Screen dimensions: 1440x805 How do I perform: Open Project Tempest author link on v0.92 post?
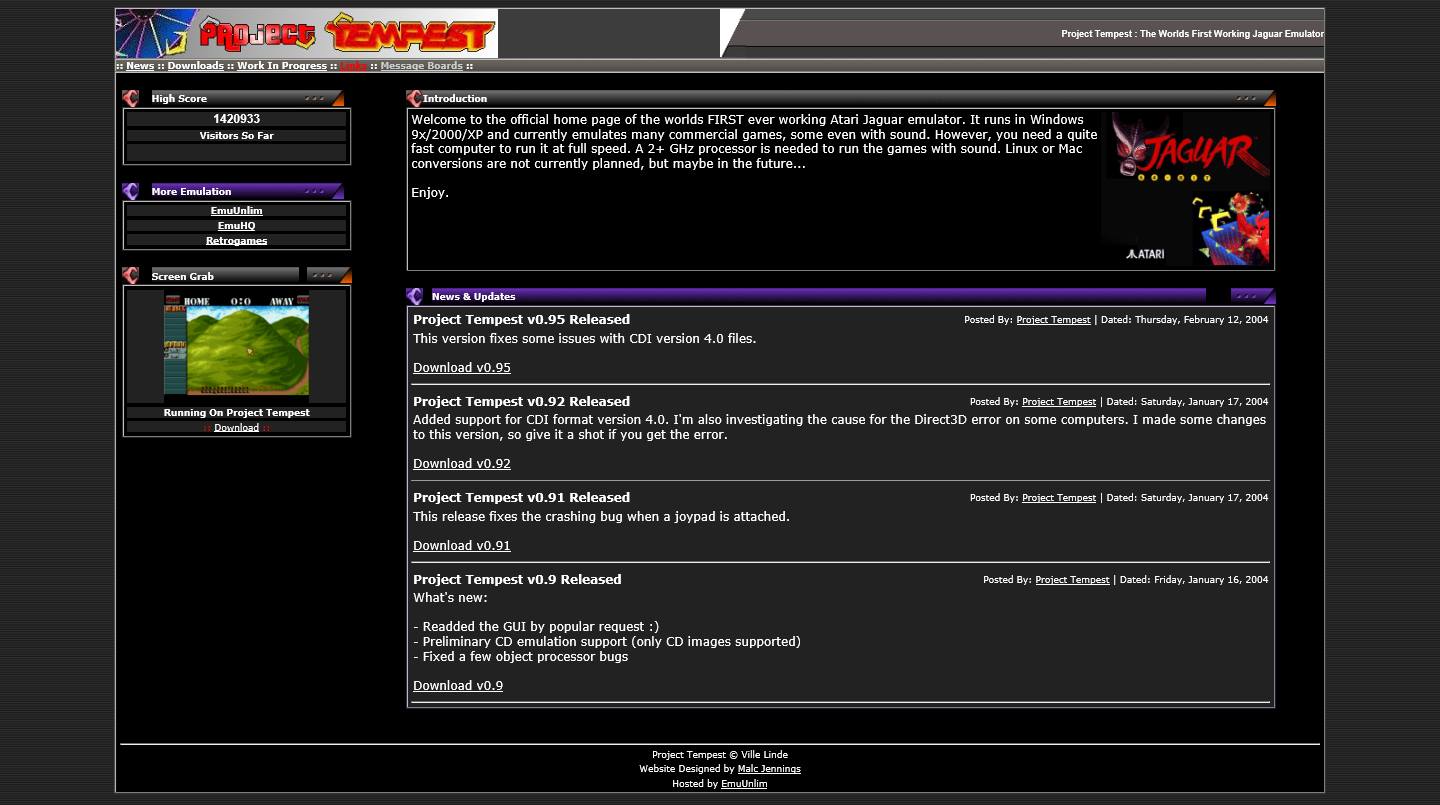(x=1059, y=402)
